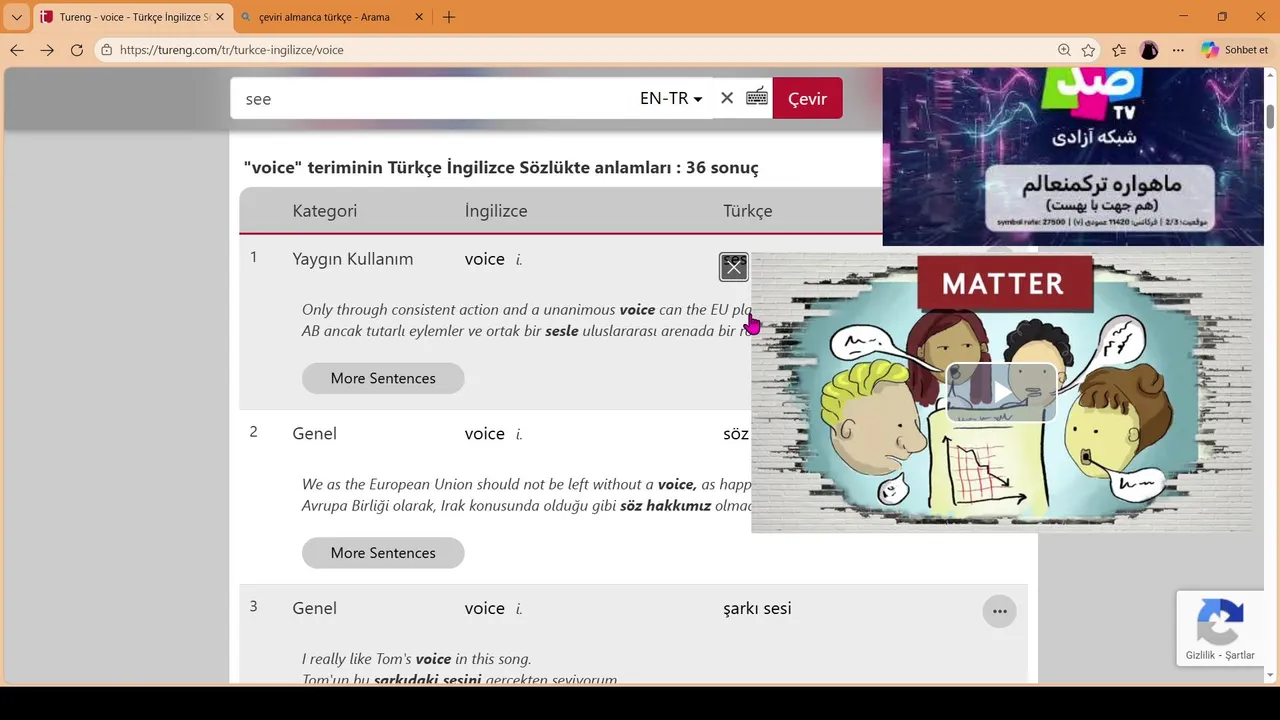Click the Türkçe column header
This screenshot has height=720, width=1280.
pyautogui.click(x=748, y=211)
